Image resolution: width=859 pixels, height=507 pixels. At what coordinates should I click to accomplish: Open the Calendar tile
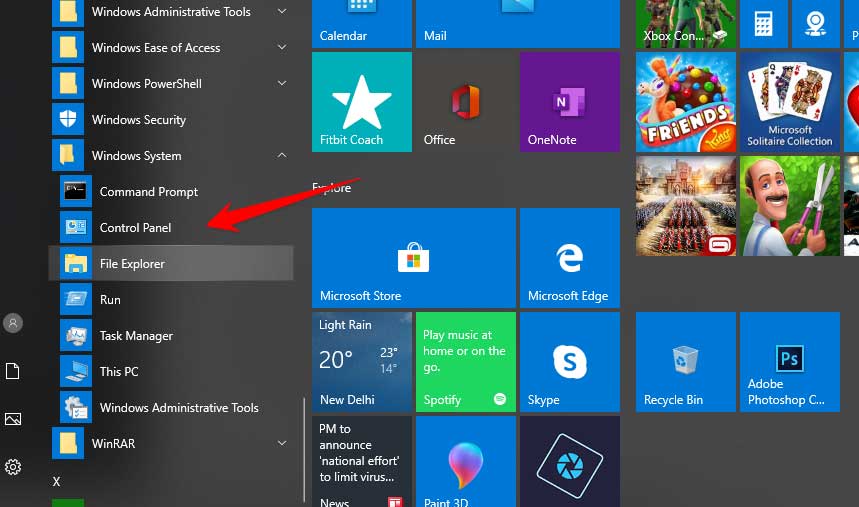click(x=362, y=24)
